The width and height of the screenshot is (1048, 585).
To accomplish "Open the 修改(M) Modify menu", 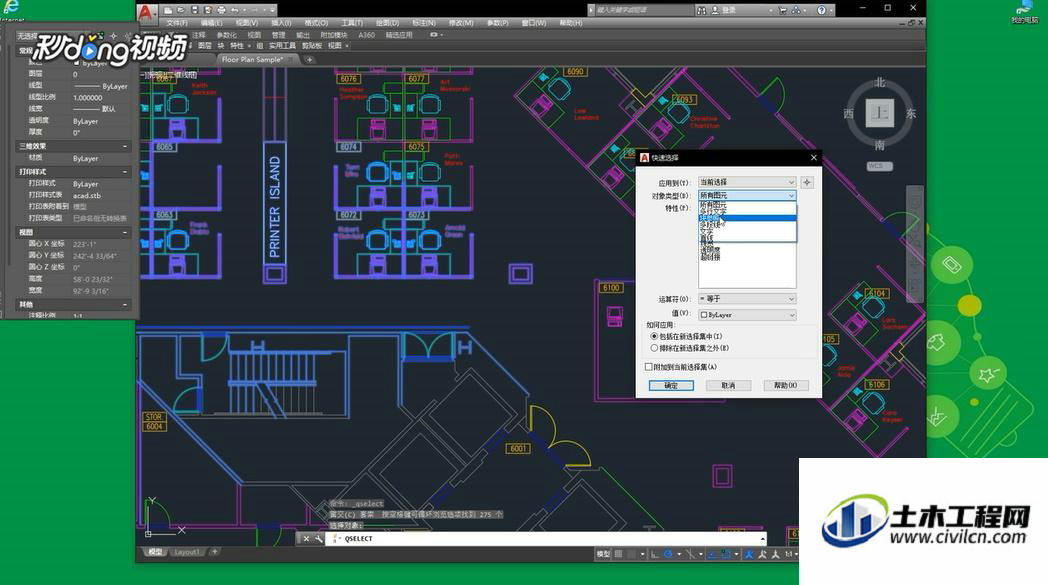I will pos(461,23).
